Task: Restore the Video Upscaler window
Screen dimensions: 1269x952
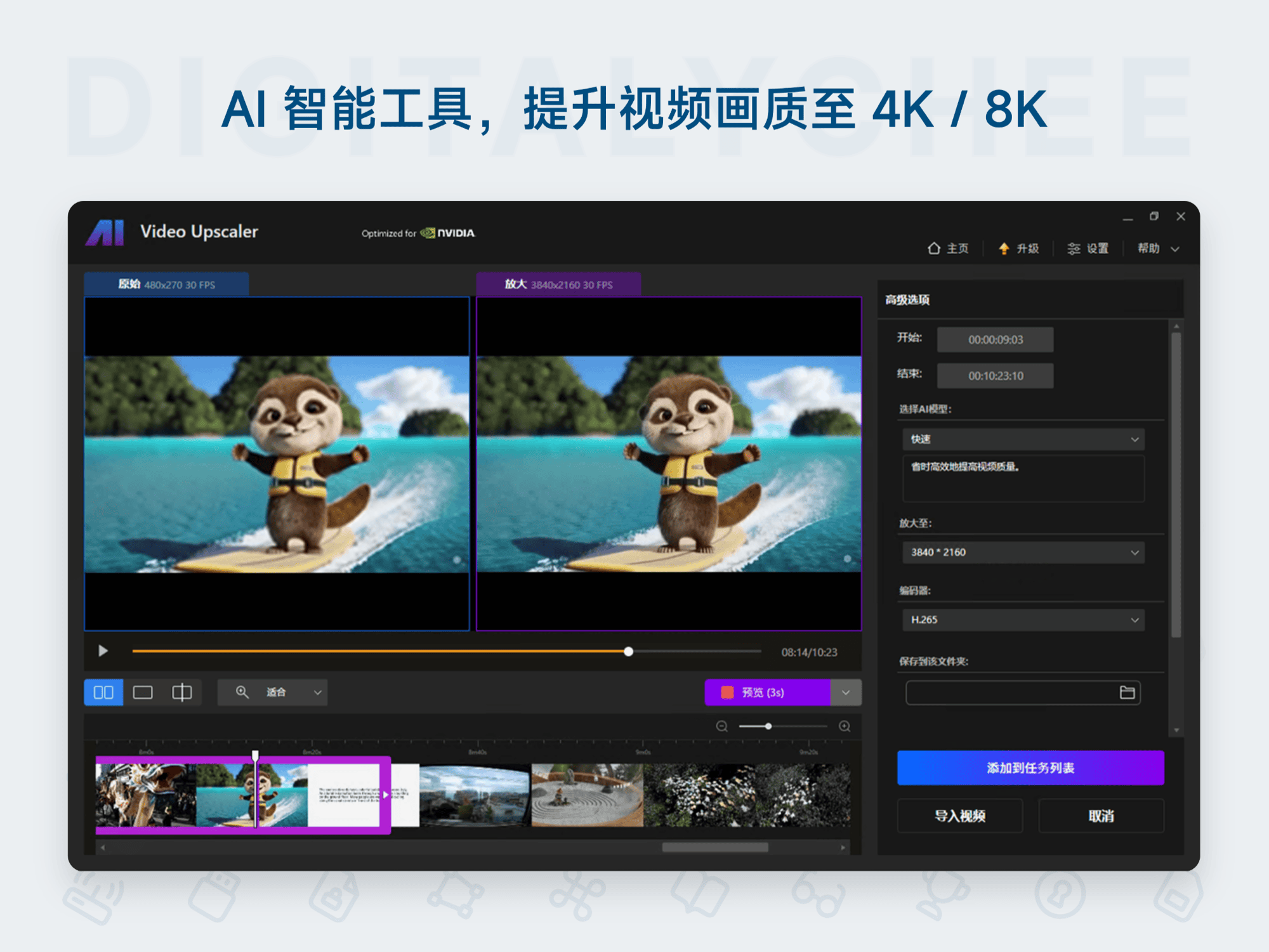Action: tap(1154, 216)
